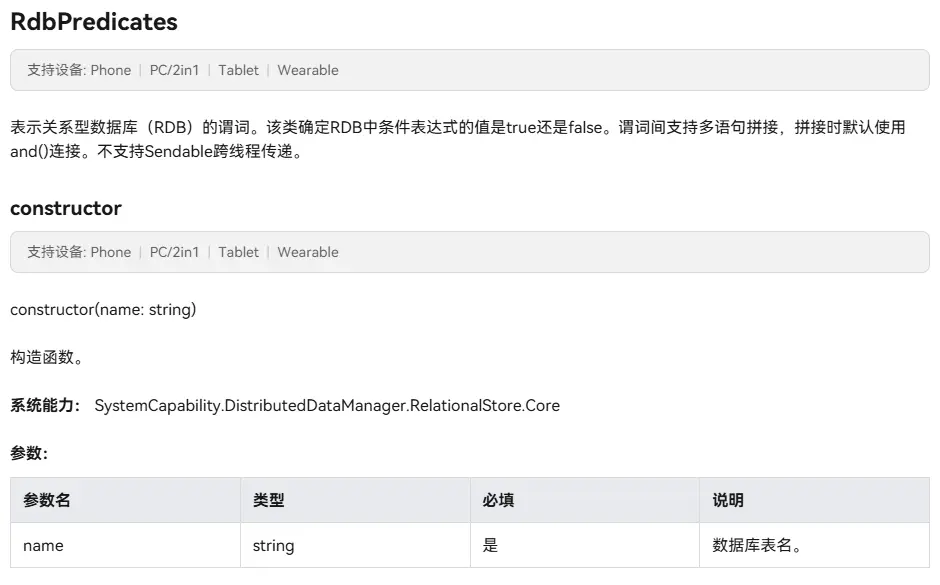Click the string type cell

[355, 545]
